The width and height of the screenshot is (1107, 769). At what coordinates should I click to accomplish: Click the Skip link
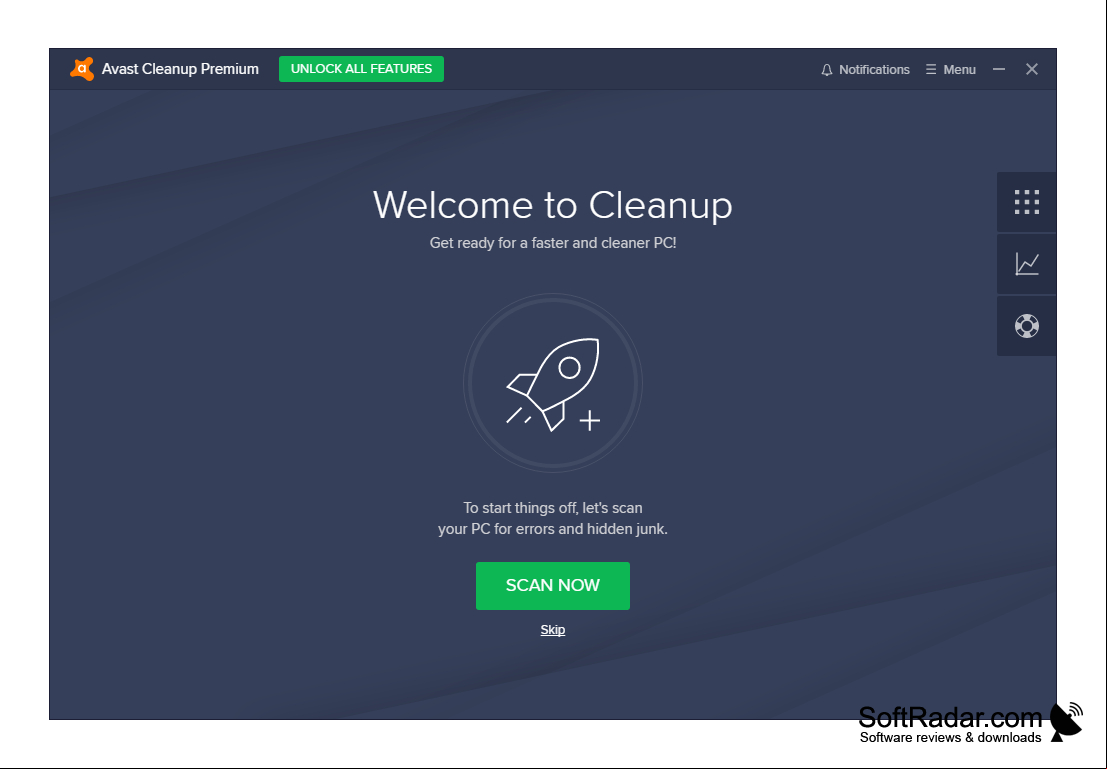pos(553,629)
